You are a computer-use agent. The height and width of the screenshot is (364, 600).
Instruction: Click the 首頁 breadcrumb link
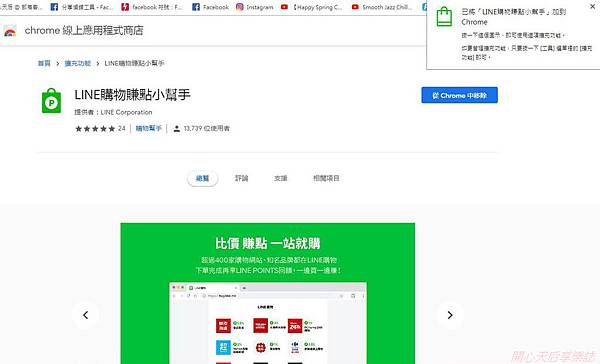pyautogui.click(x=44, y=63)
